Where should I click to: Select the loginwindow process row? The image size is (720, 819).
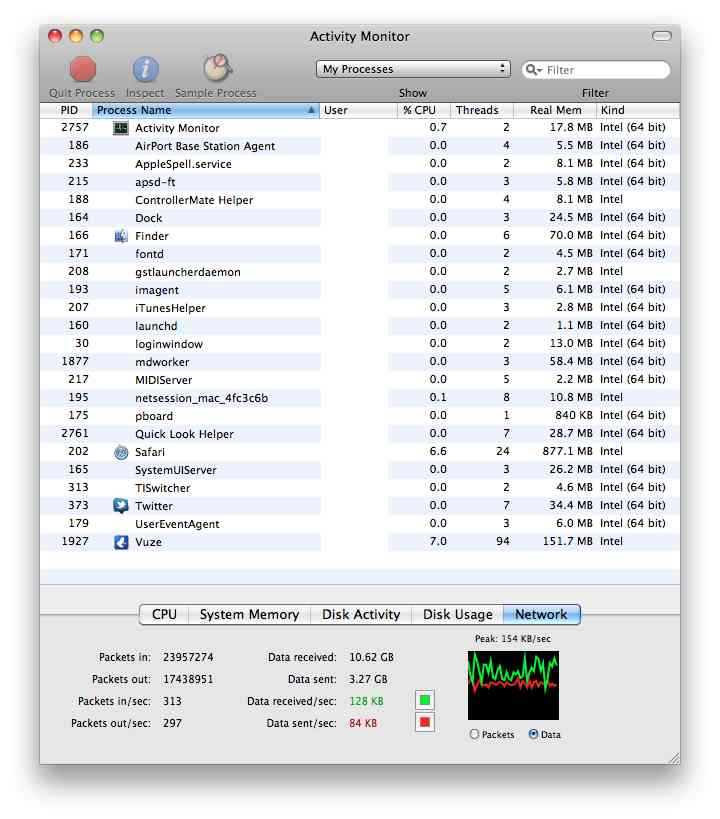tap(360, 344)
